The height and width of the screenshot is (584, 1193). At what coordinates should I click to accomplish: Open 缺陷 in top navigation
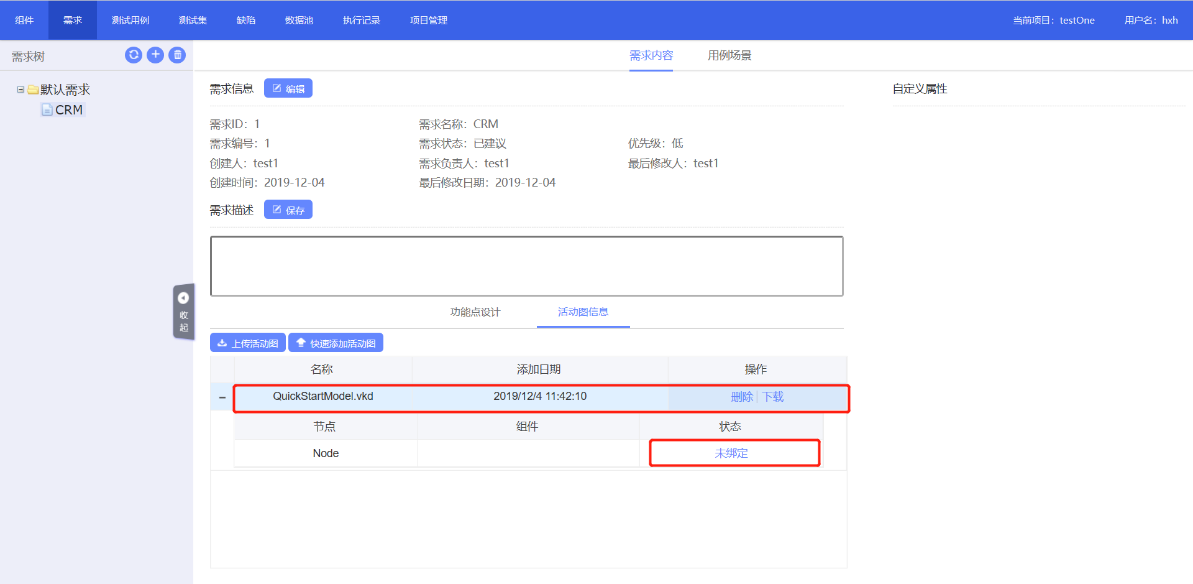point(246,20)
